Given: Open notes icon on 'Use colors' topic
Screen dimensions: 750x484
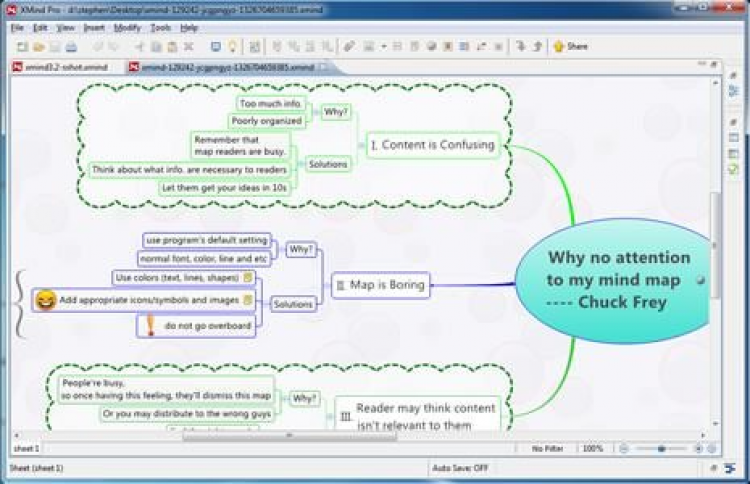Looking at the screenshot, I should click(248, 277).
